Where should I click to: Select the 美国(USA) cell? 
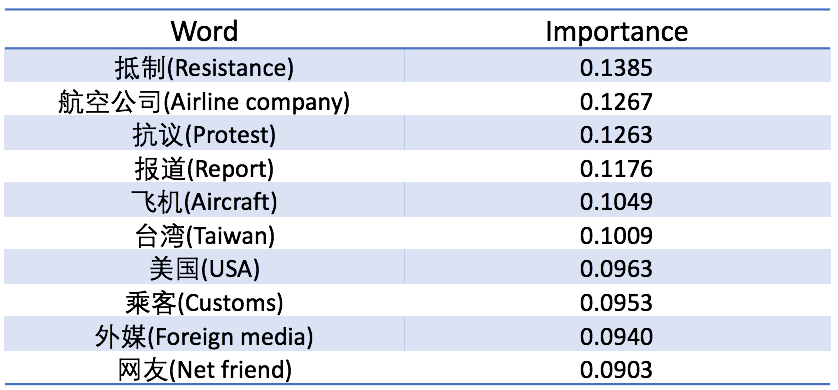(x=204, y=270)
